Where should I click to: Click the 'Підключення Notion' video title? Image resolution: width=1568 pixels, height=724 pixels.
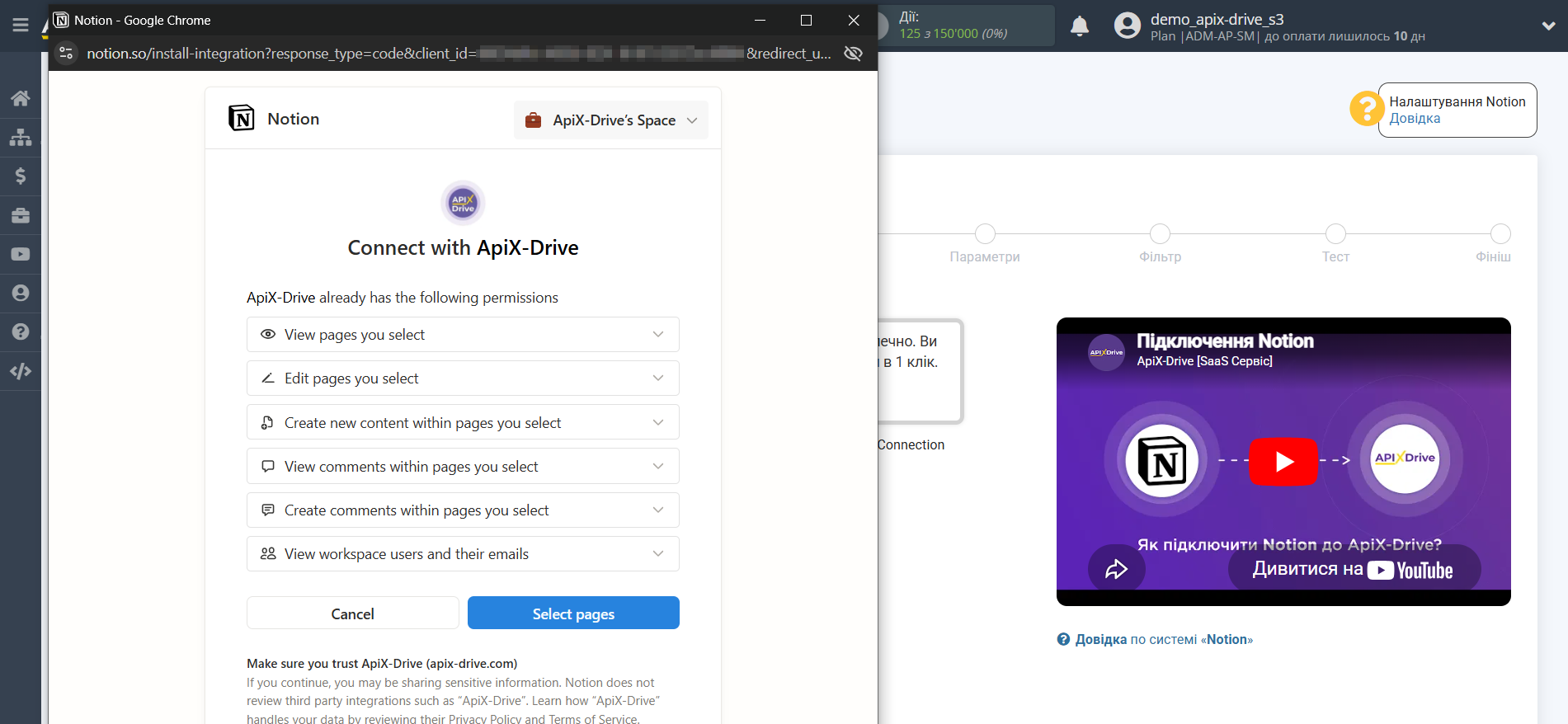1225,341
